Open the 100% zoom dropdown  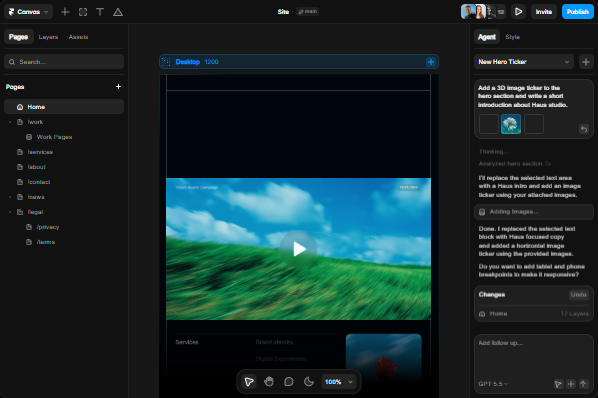click(338, 382)
